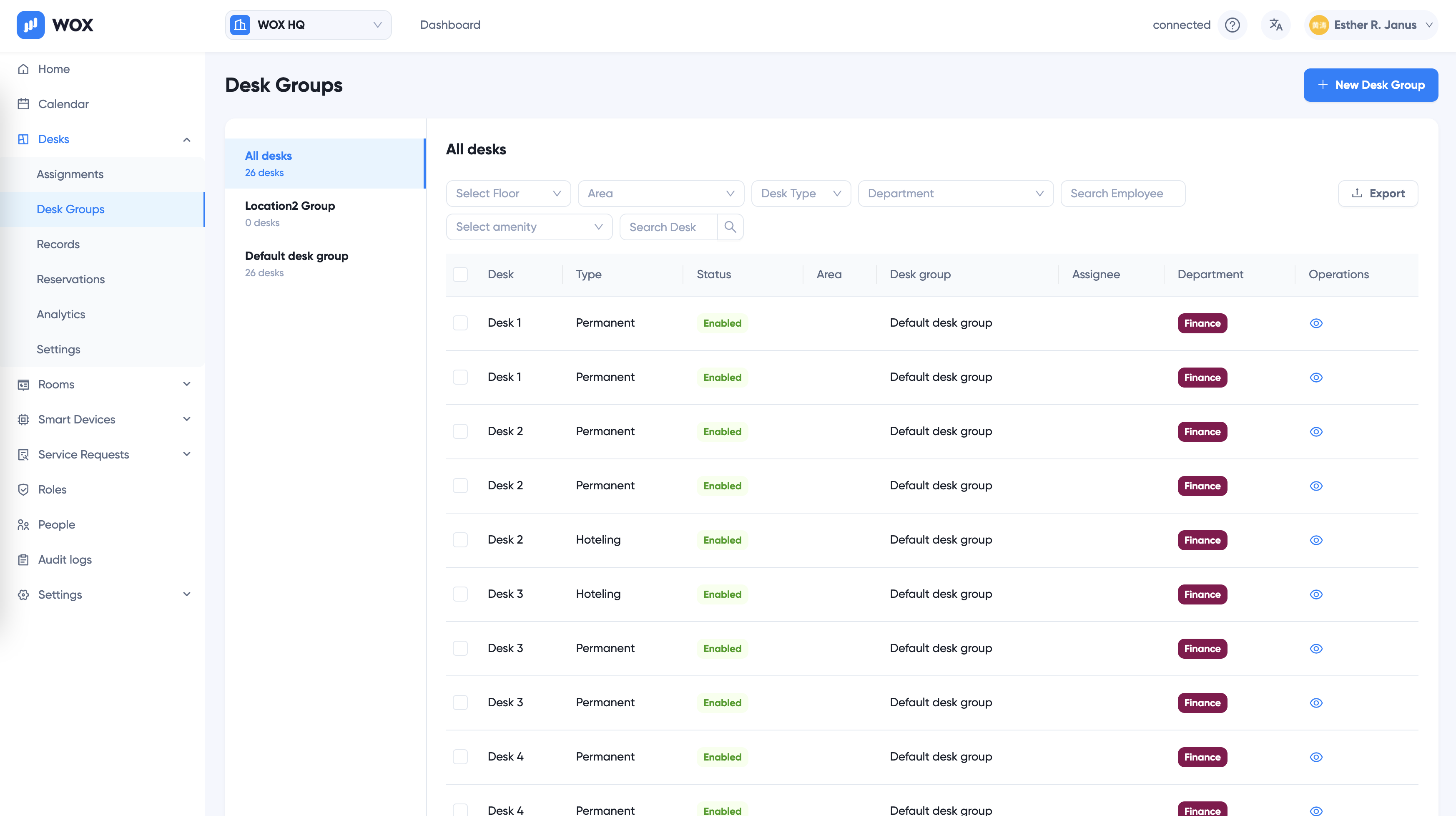Click the magnifier icon in Search Desk
This screenshot has width=1456, height=816.
click(730, 227)
